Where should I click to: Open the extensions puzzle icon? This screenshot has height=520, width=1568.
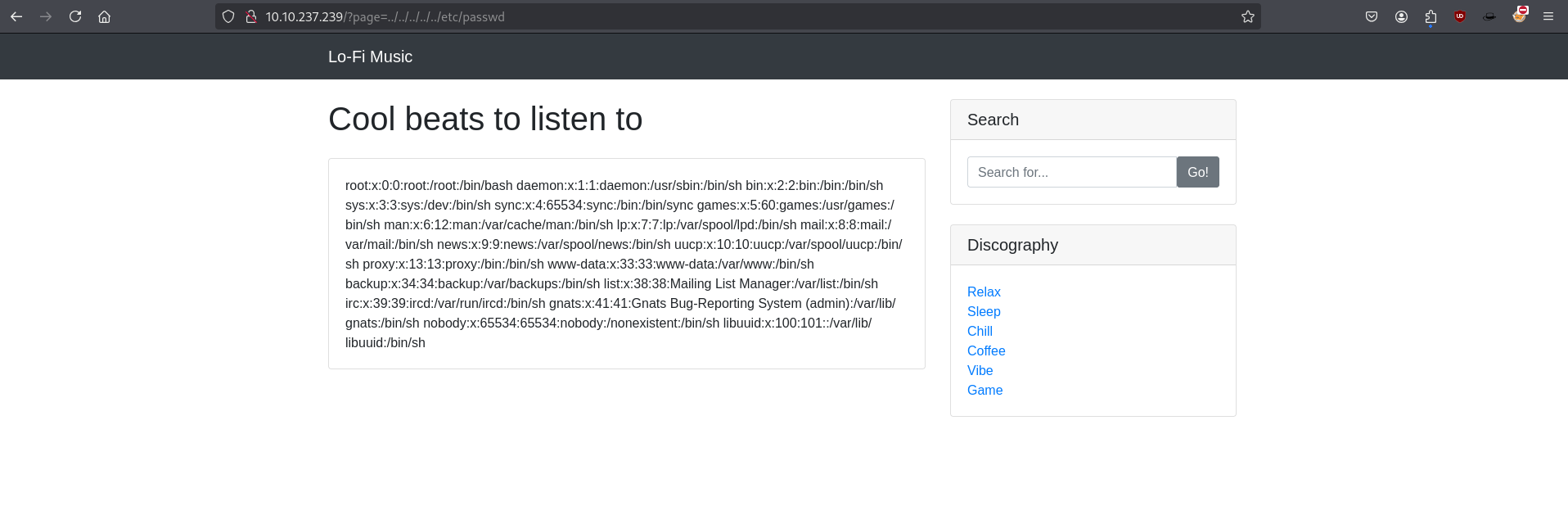tap(1431, 16)
